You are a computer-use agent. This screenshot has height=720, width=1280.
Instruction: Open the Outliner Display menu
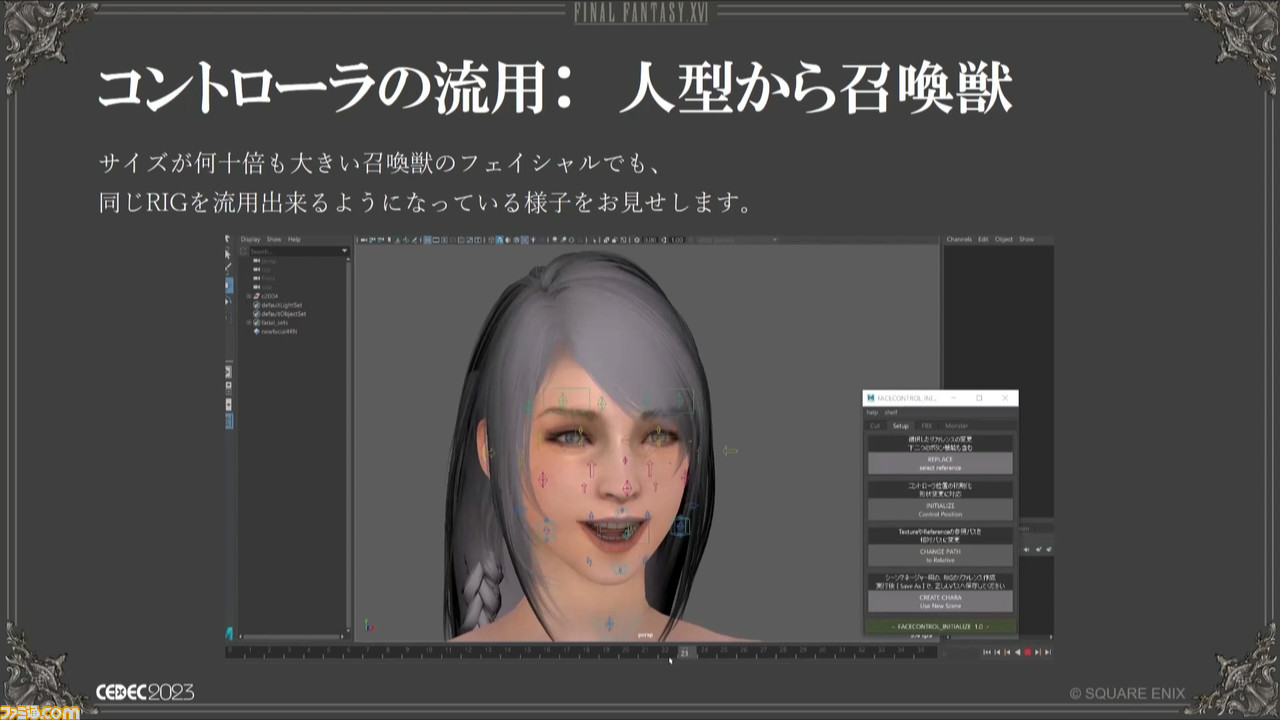click(250, 240)
